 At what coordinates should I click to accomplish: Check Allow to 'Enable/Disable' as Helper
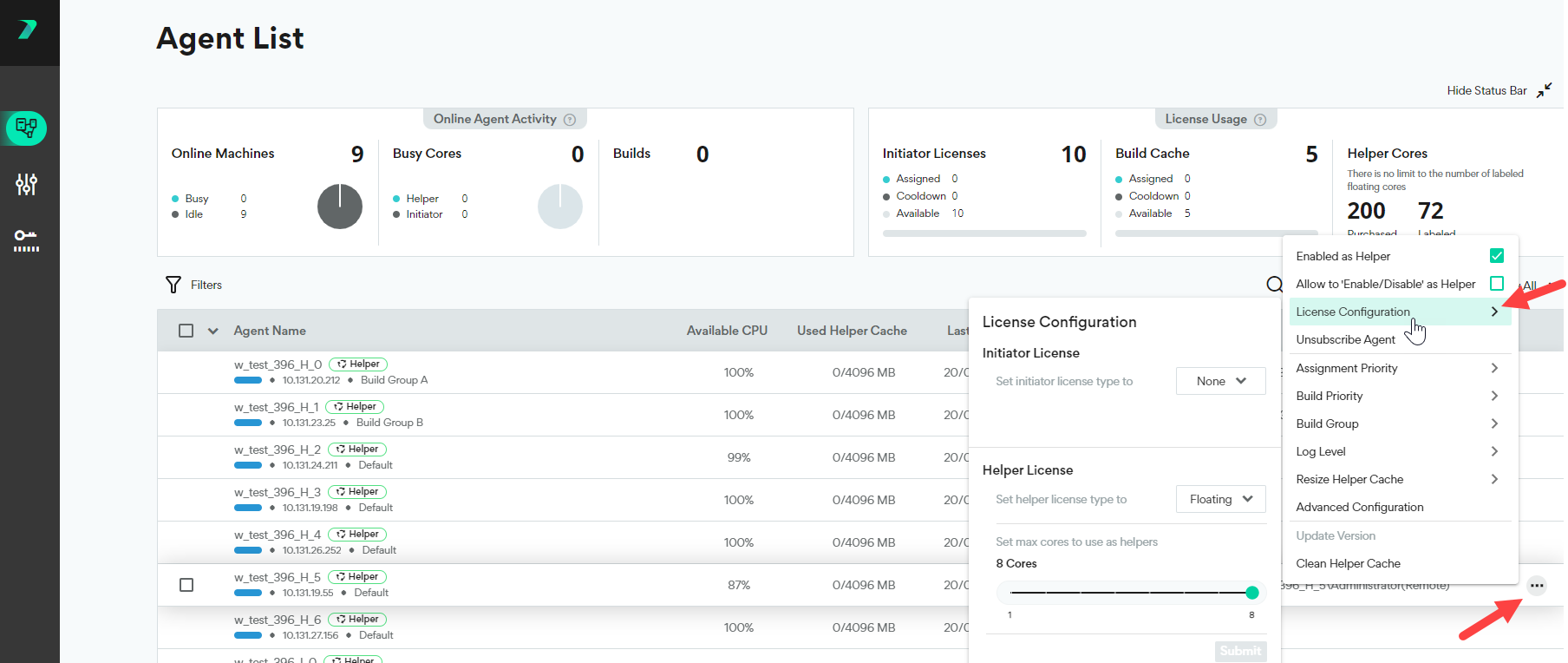1497,284
